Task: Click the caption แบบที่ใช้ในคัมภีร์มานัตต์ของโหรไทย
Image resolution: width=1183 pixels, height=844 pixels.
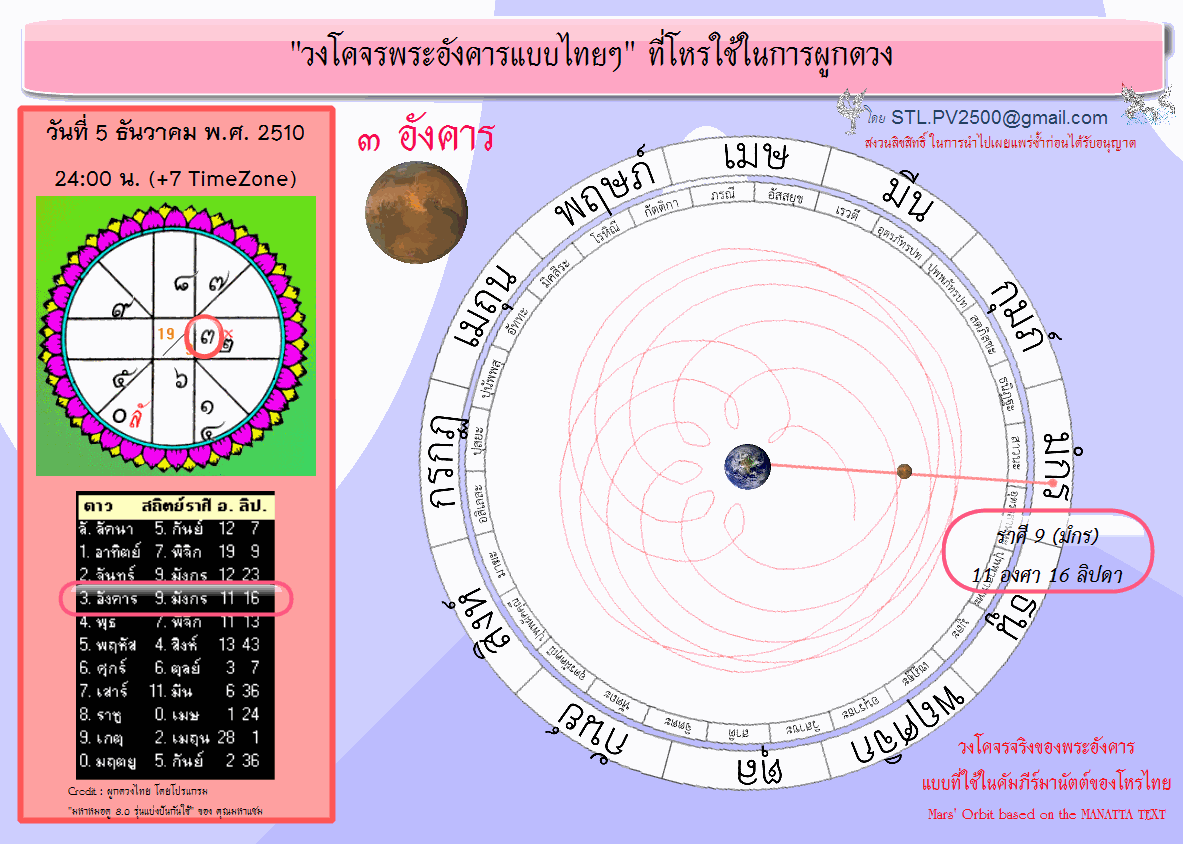Action: [x=1046, y=783]
